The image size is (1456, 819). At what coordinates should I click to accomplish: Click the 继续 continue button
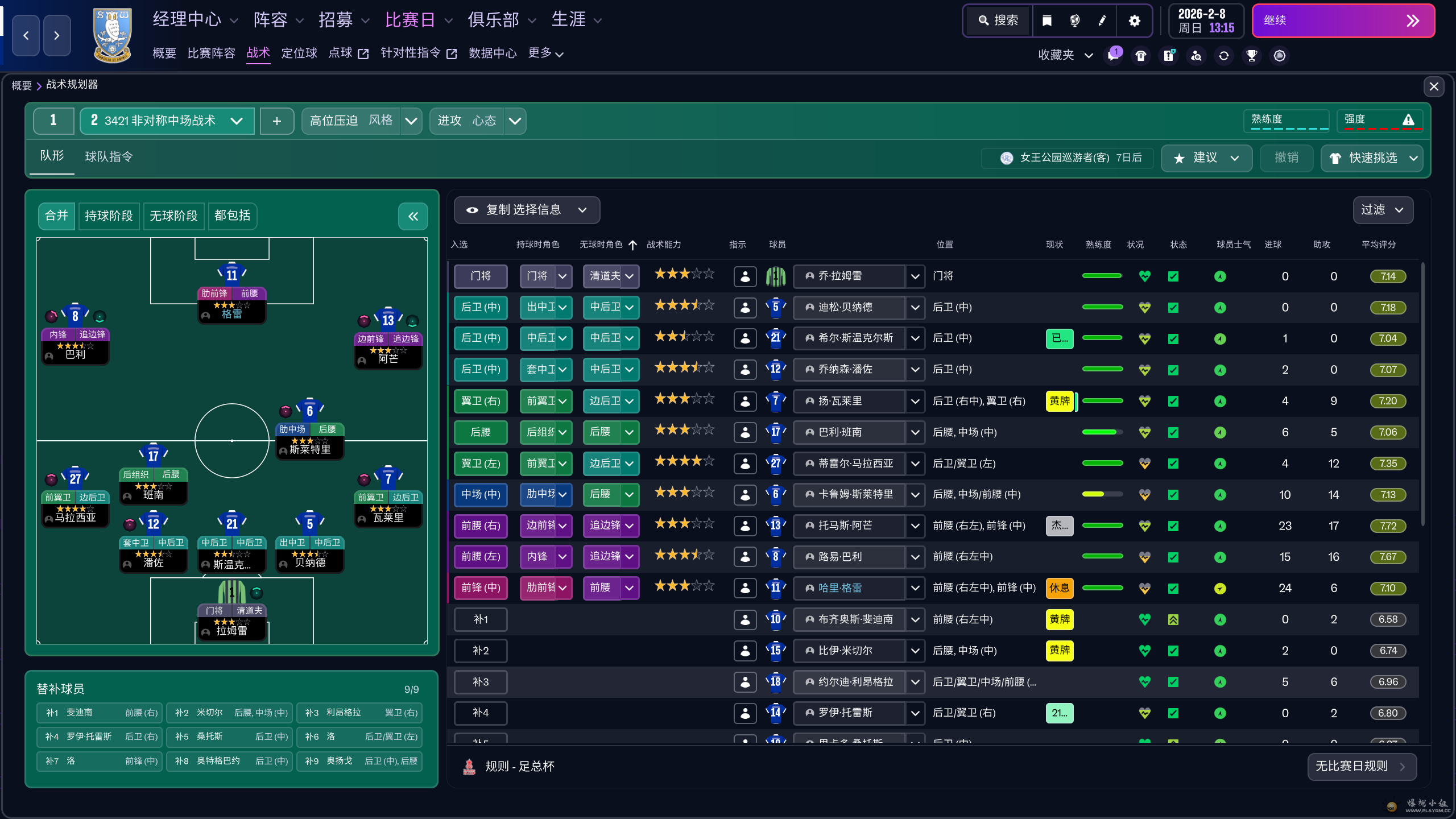coord(1343,21)
